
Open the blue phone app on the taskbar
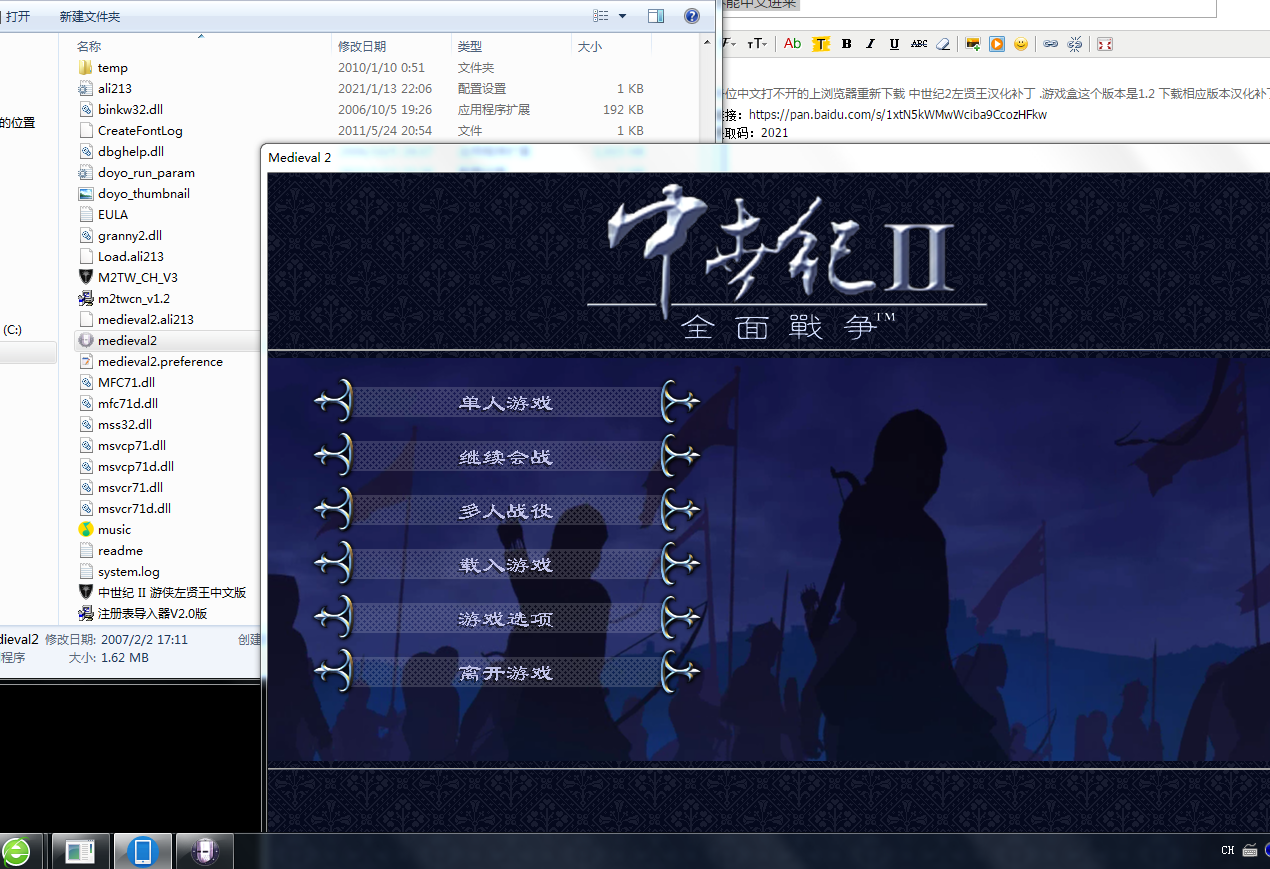[143, 852]
